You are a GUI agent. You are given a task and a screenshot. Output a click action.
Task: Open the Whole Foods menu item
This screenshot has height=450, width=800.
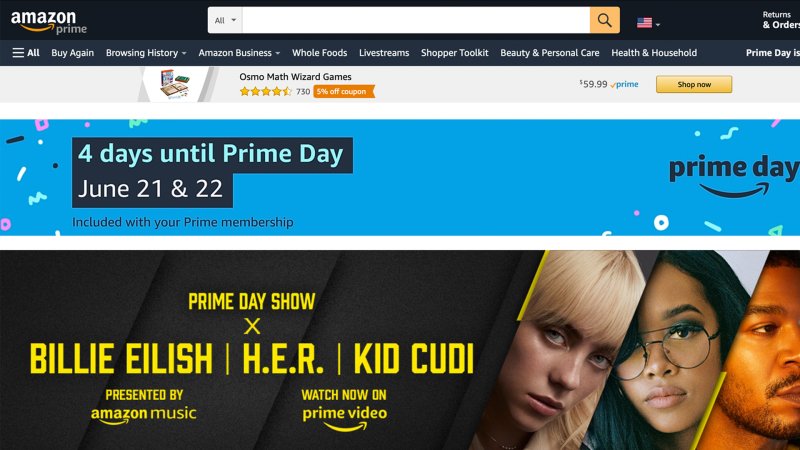coord(319,53)
